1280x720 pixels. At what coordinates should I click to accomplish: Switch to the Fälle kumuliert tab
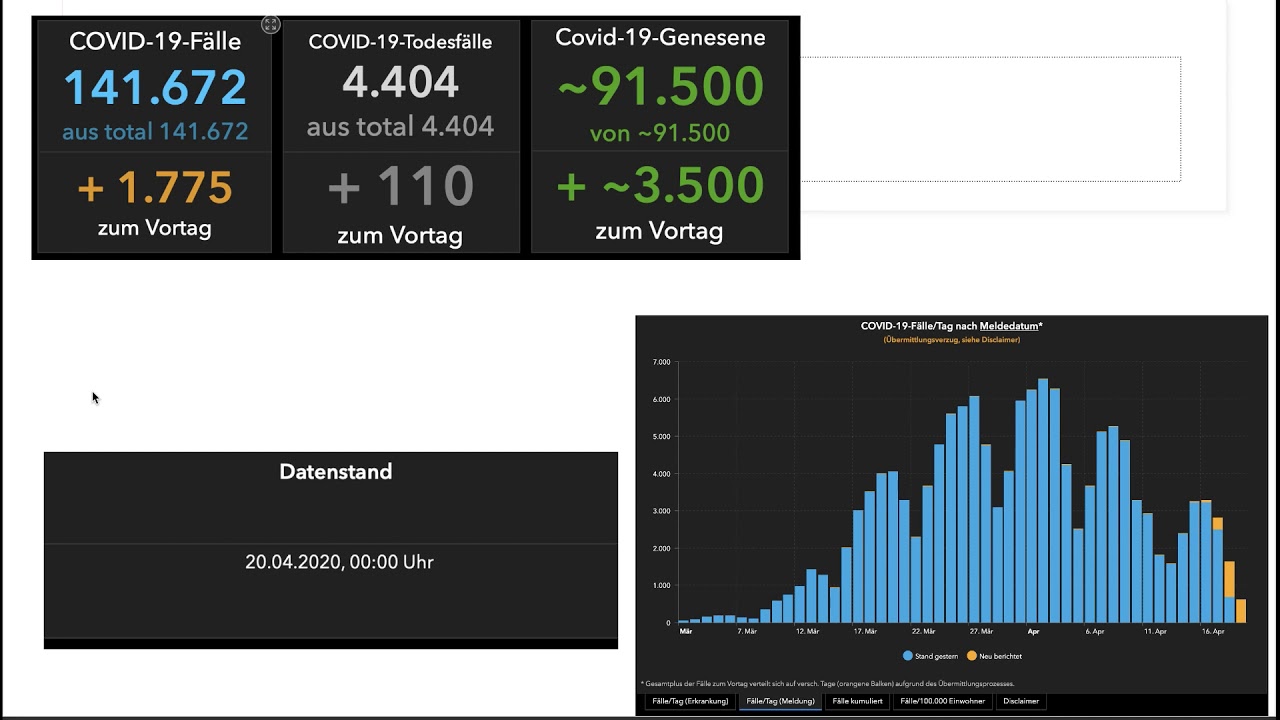pos(857,701)
